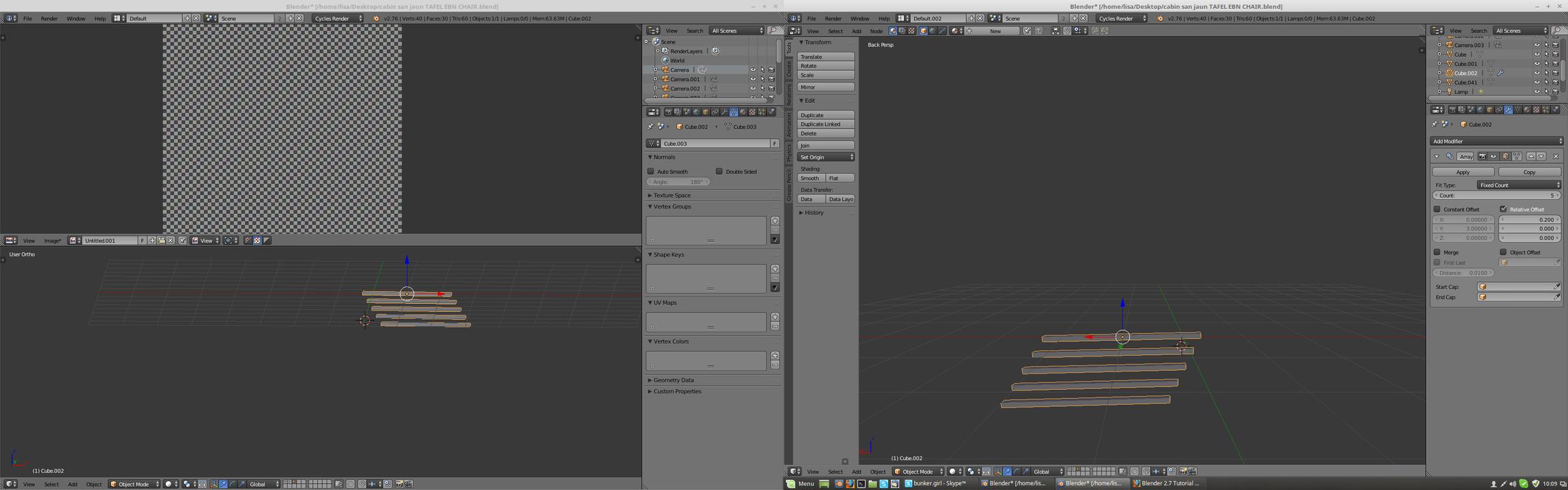
Task: Open the material tab in left window properties
Action: tap(743, 112)
